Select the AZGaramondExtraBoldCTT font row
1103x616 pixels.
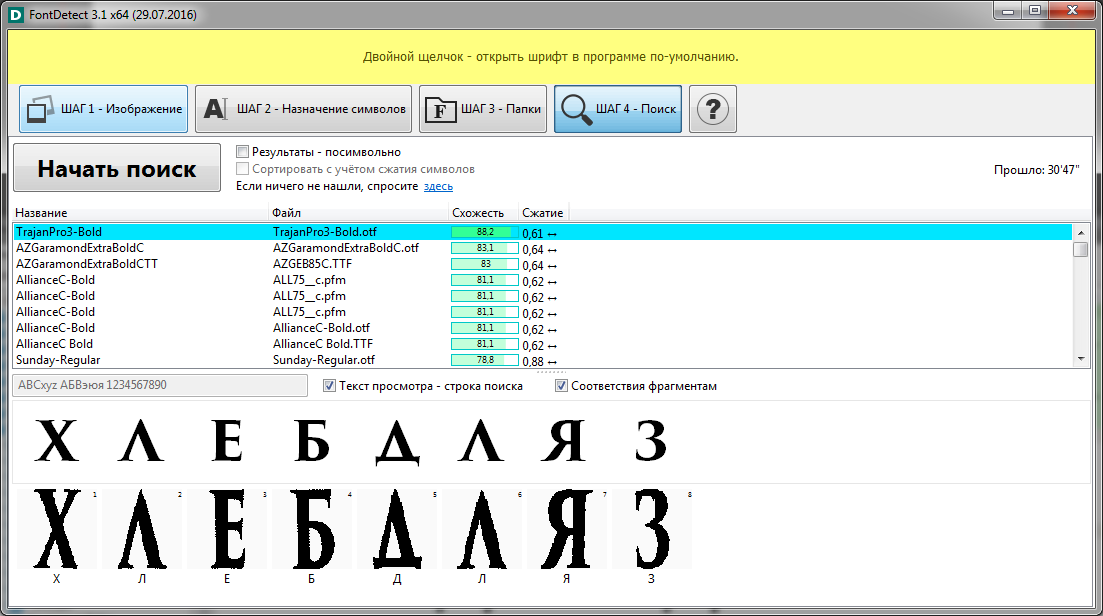tap(542, 264)
